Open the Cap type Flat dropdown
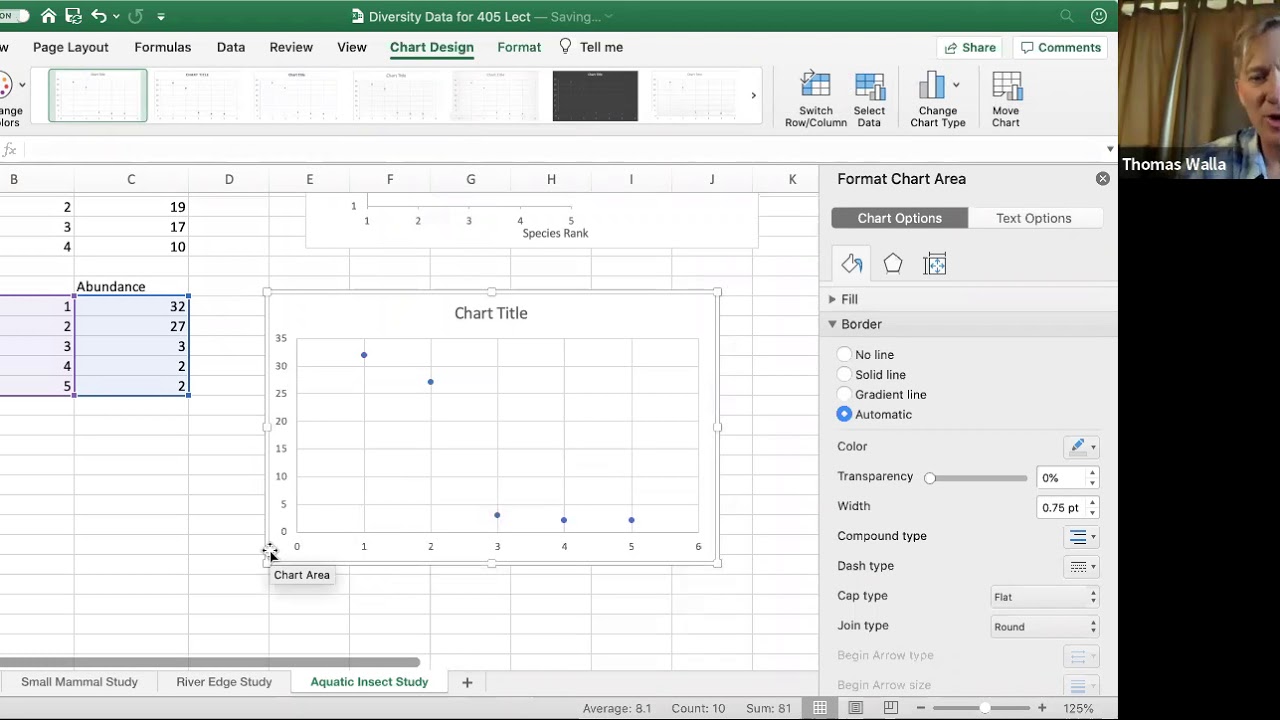 pyautogui.click(x=1044, y=597)
